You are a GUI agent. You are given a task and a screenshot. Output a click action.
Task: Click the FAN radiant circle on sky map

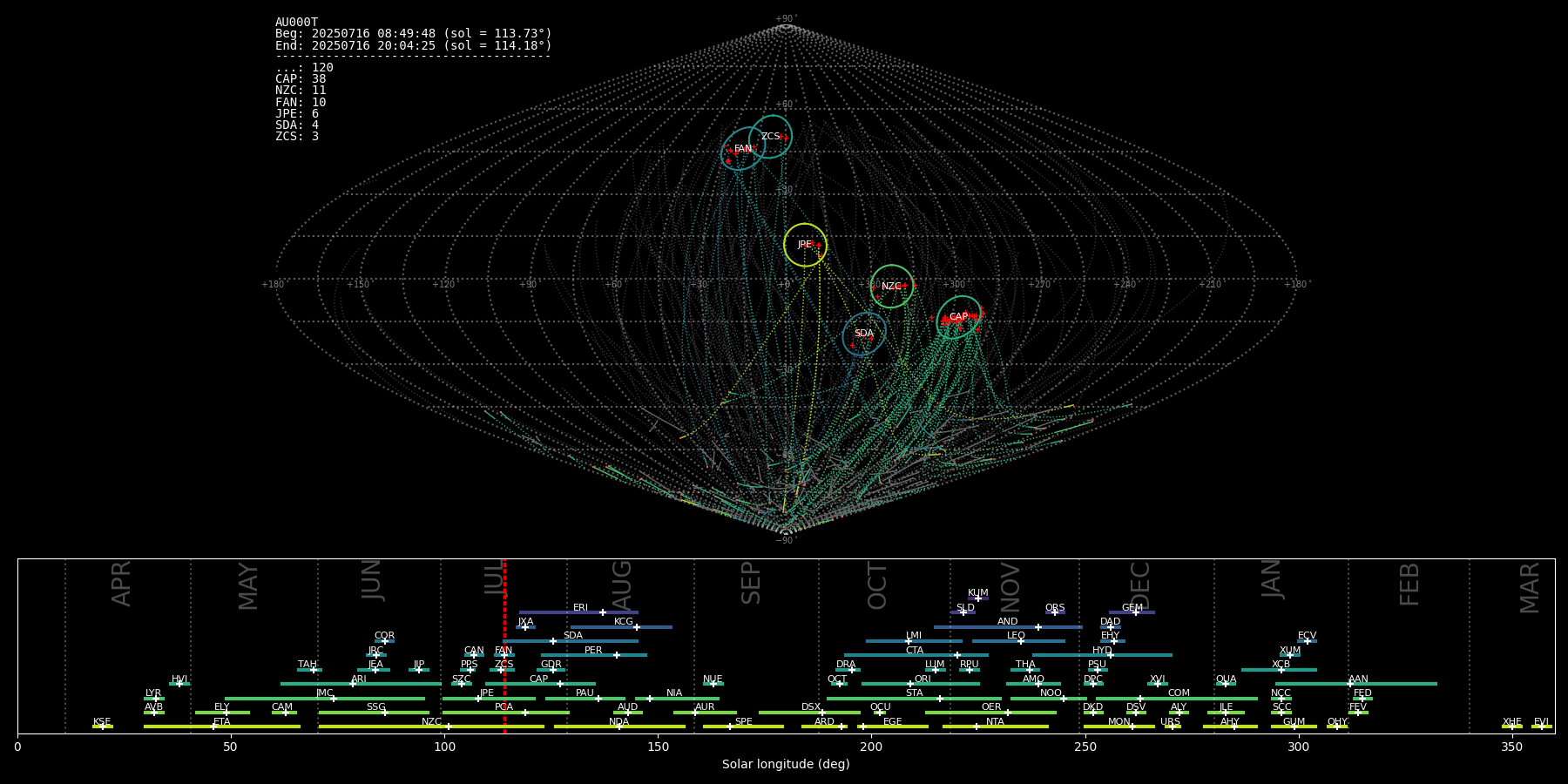[x=743, y=149]
